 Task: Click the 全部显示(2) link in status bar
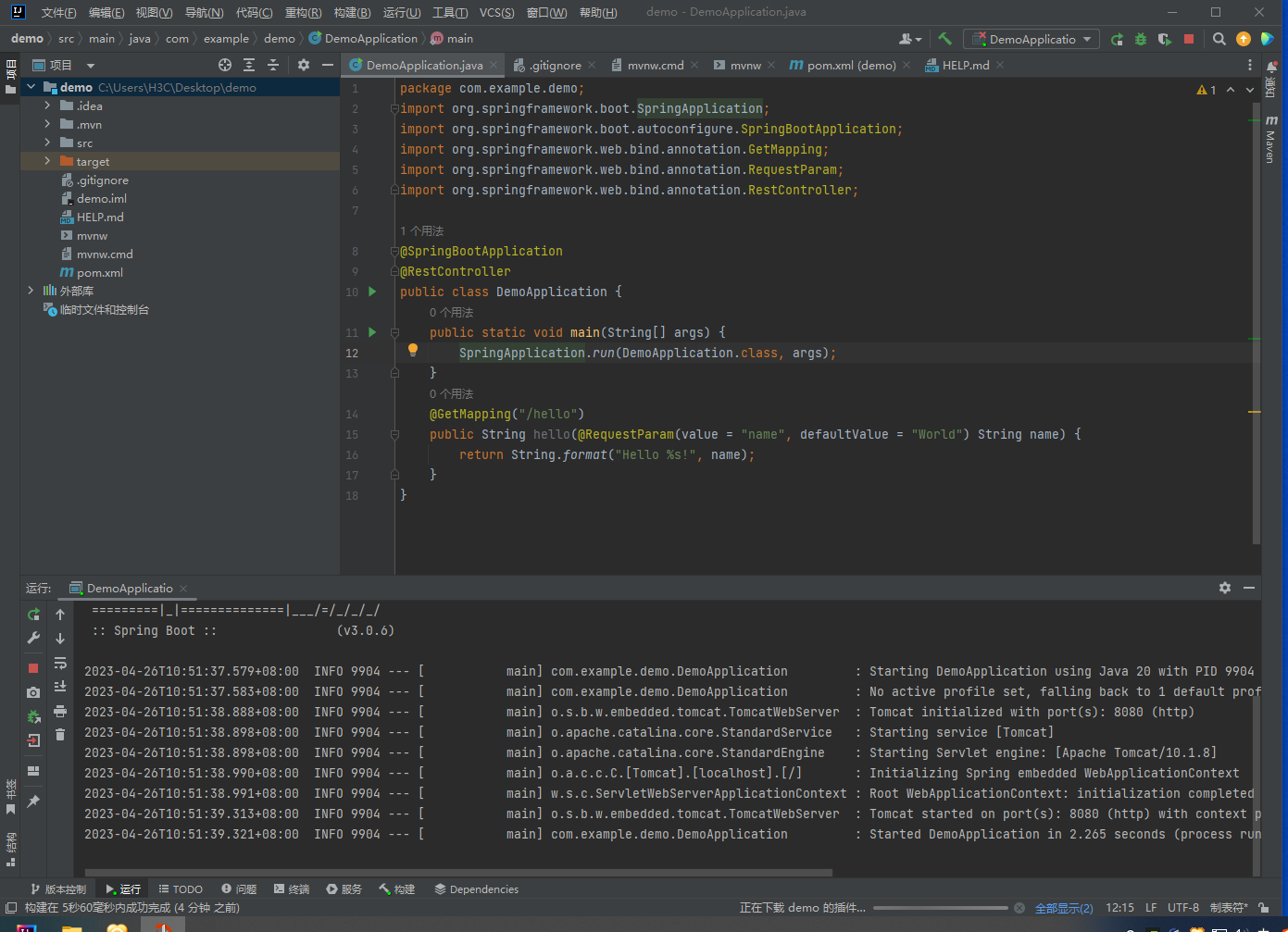pos(1063,908)
